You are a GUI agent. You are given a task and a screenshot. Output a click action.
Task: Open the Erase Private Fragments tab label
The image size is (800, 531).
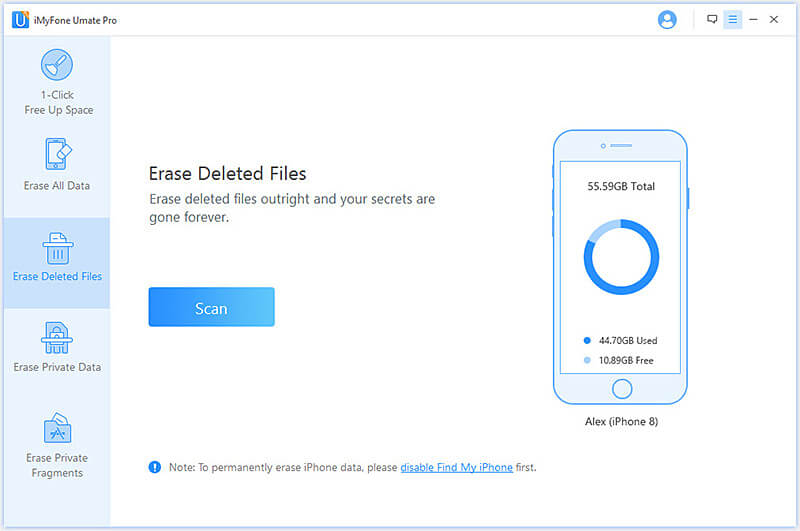coord(57,465)
